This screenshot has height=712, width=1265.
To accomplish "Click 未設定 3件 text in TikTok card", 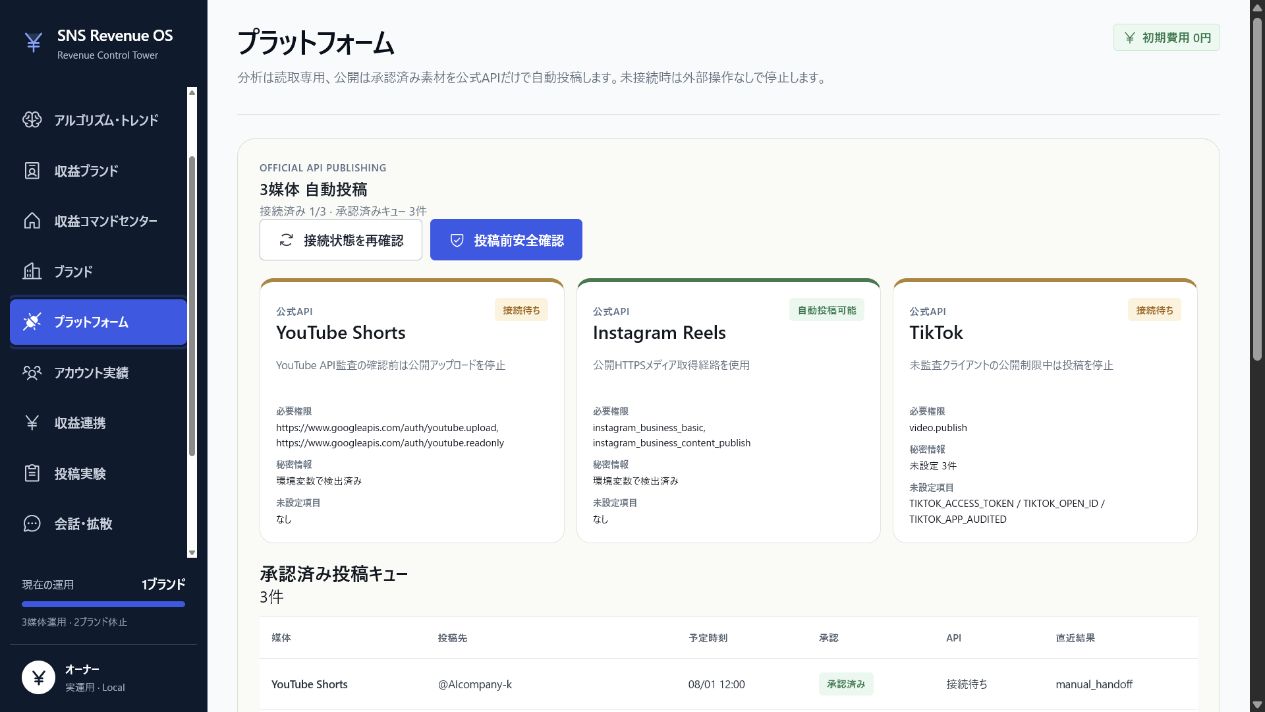I will tap(933, 465).
